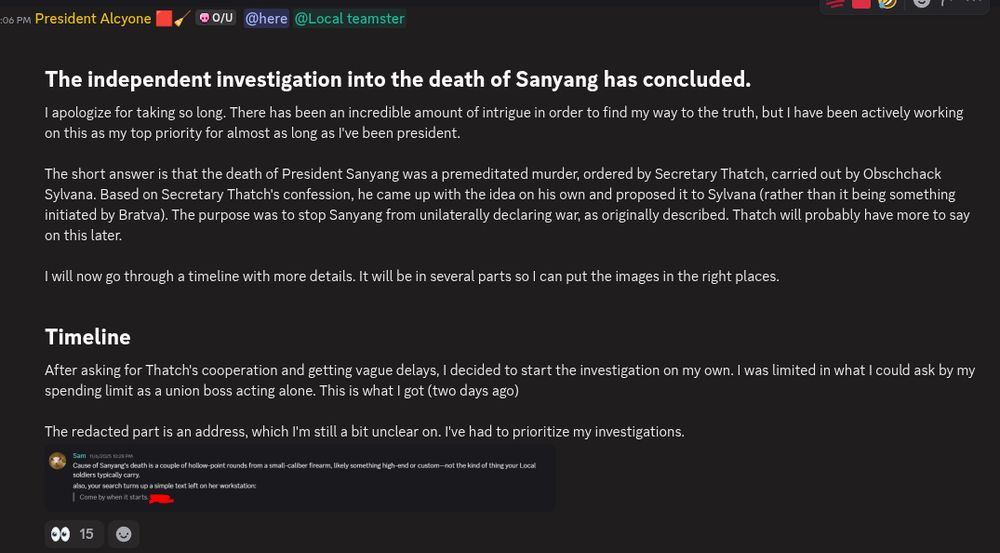Screen dimensions: 1000x553
Task: Click the broom emoji beside username
Action: pos(182,18)
